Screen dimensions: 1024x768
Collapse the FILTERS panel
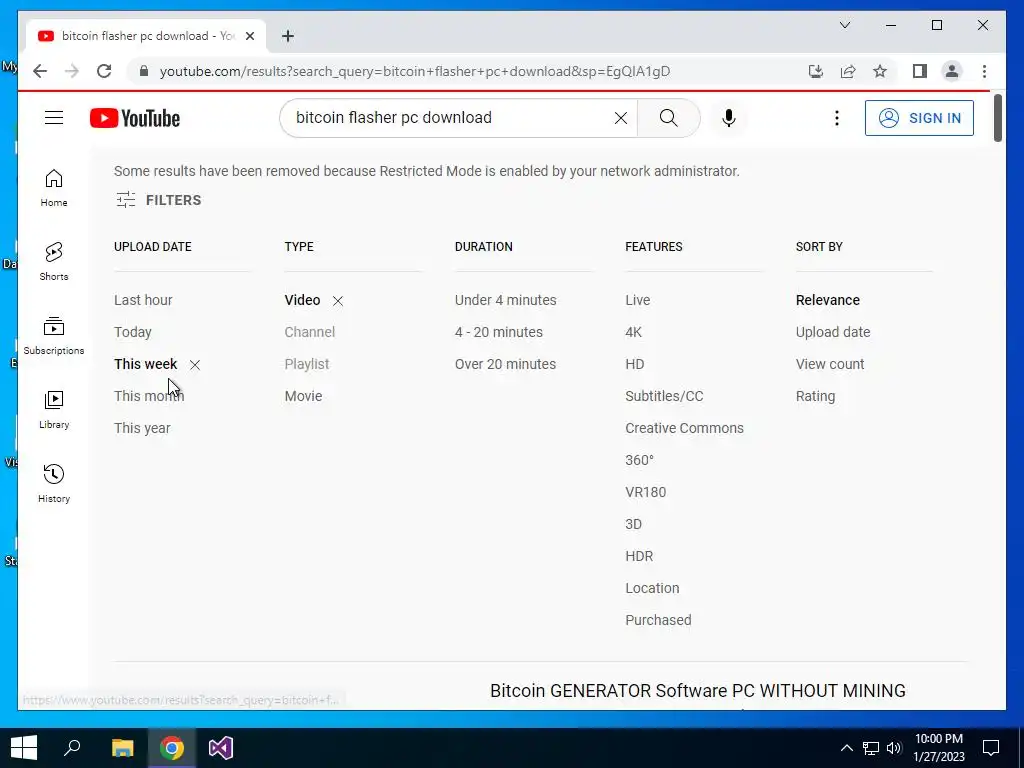click(158, 200)
